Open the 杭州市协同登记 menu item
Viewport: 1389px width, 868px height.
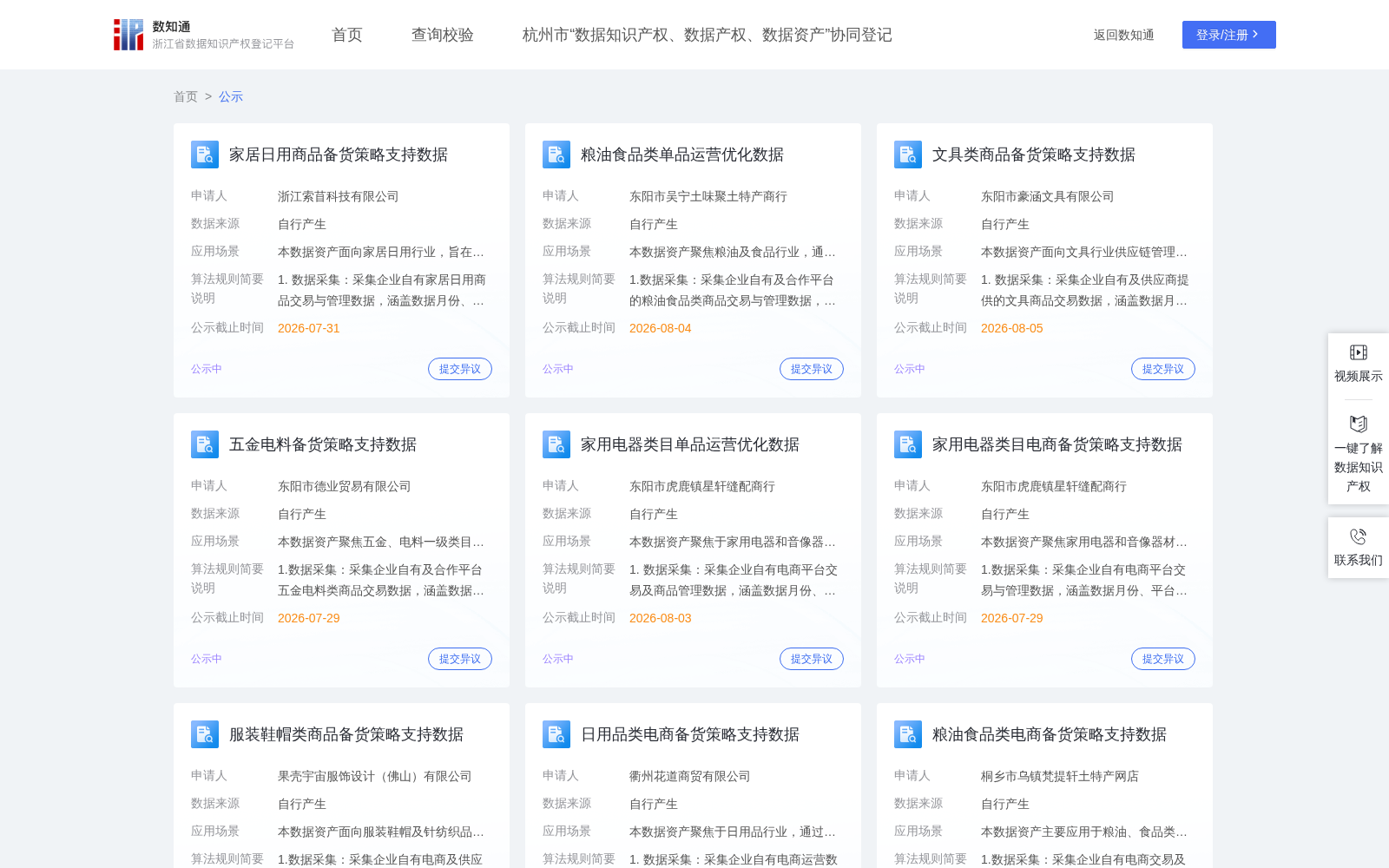point(708,35)
